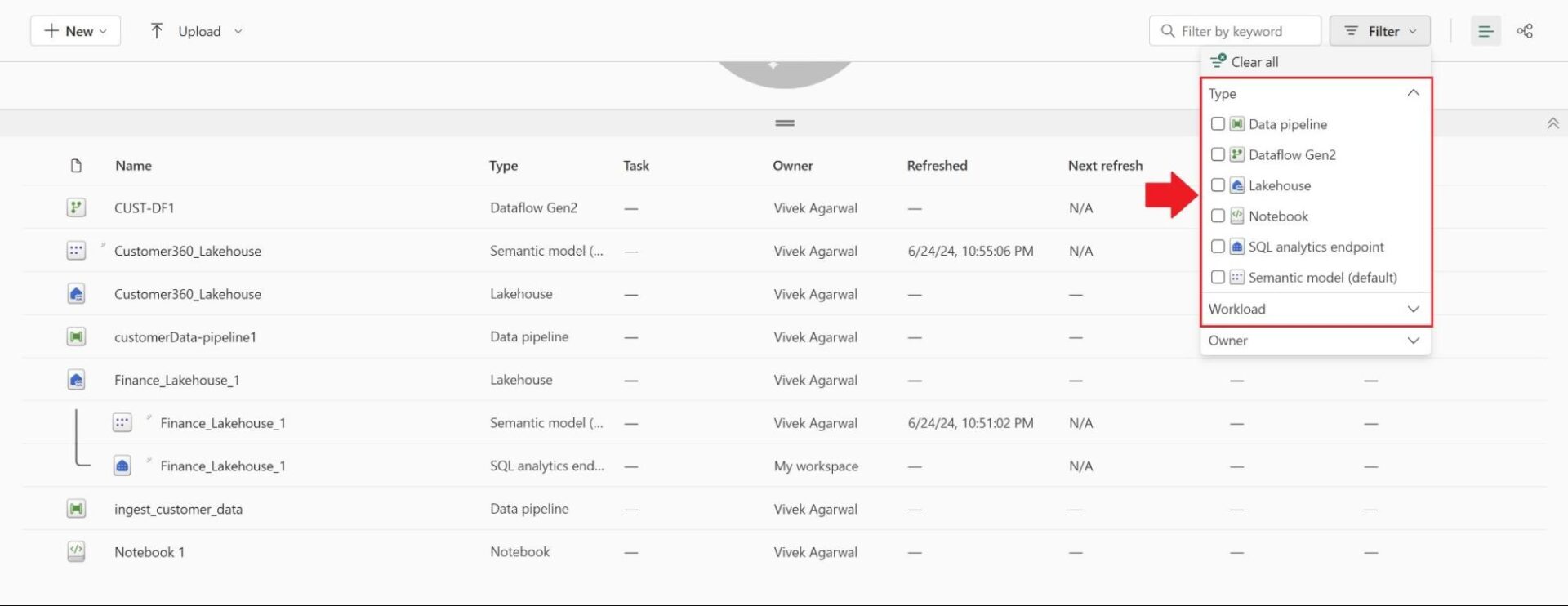The height and width of the screenshot is (606, 1568).
Task: Tick the Notebook type checkbox
Action: tap(1218, 216)
